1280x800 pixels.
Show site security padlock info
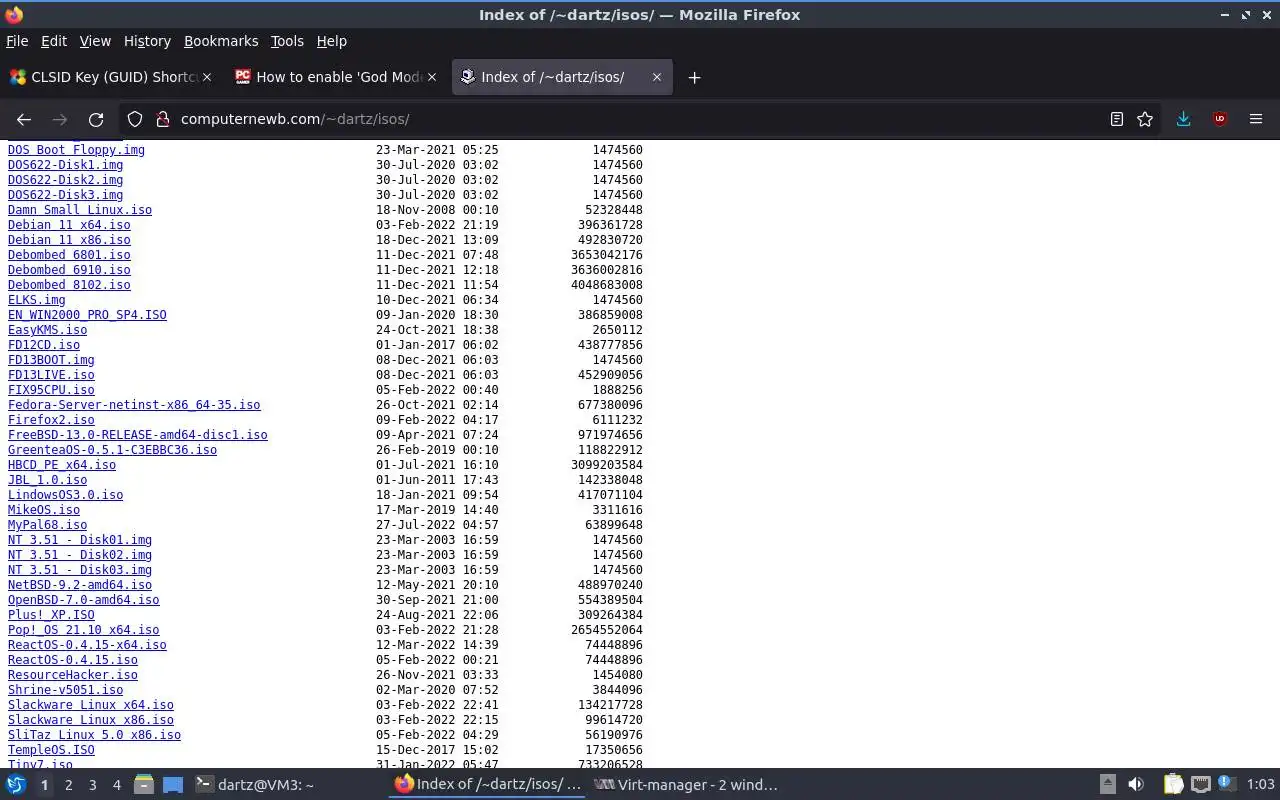[163, 119]
